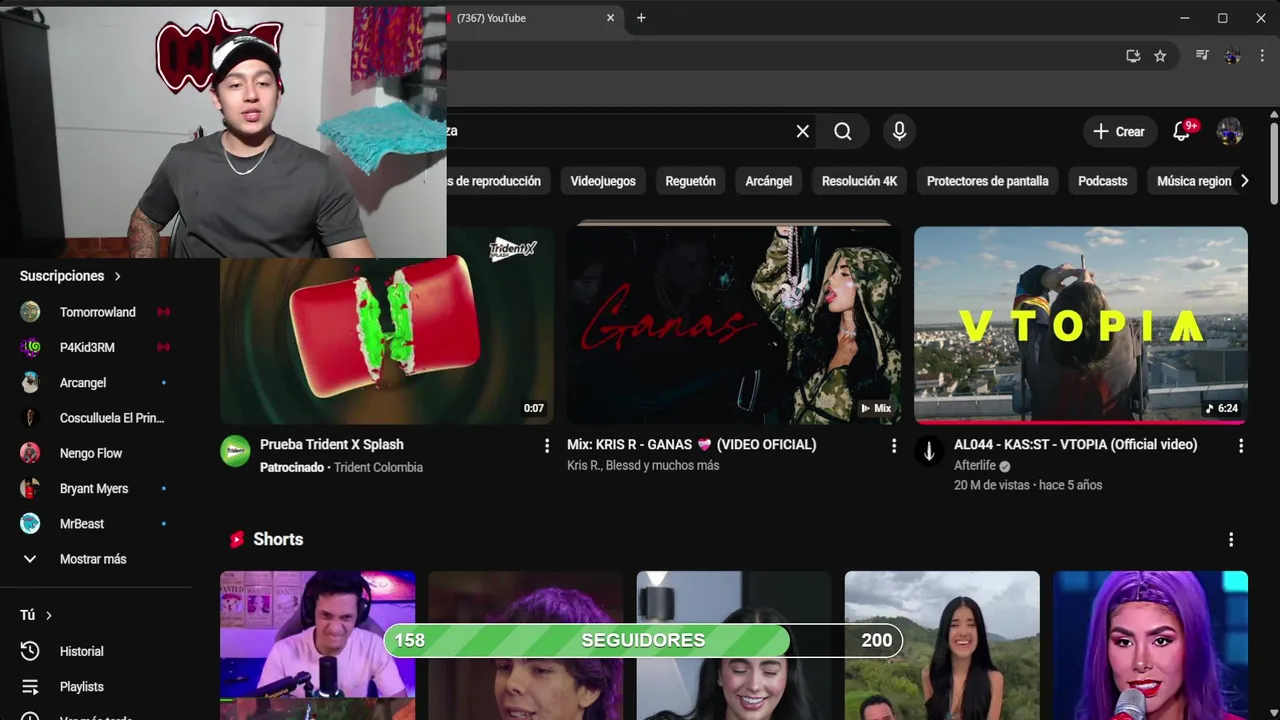Open the notifications bell

[1182, 131]
